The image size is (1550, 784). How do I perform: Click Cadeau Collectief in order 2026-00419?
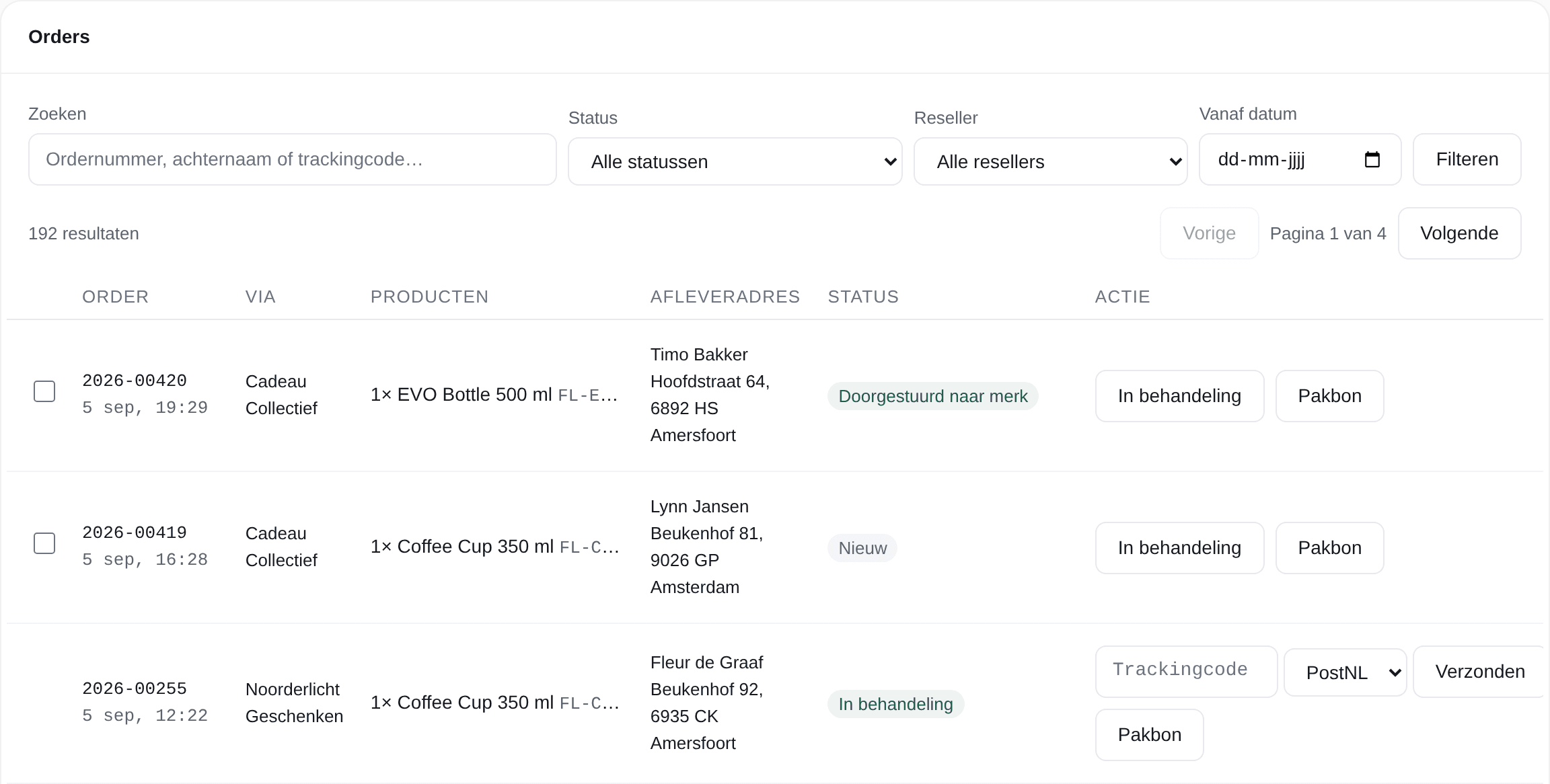[281, 547]
